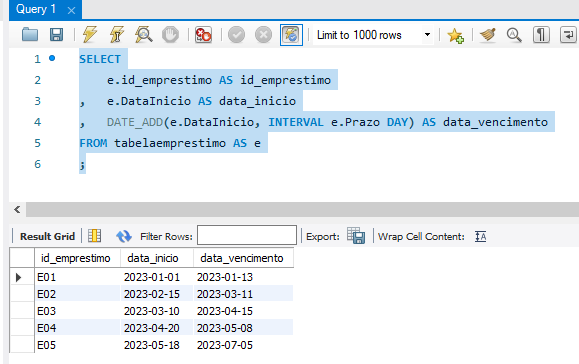Click the horizontal editor scrollbar track
Image resolution: width=579 pixels, height=364 pixels.
click(302, 210)
